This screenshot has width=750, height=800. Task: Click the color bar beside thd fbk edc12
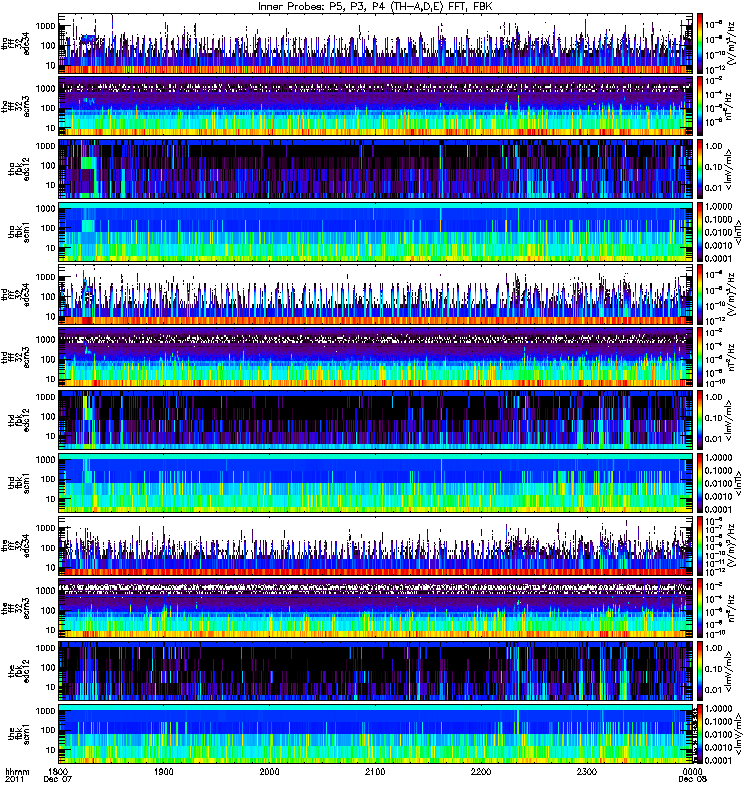(700, 420)
